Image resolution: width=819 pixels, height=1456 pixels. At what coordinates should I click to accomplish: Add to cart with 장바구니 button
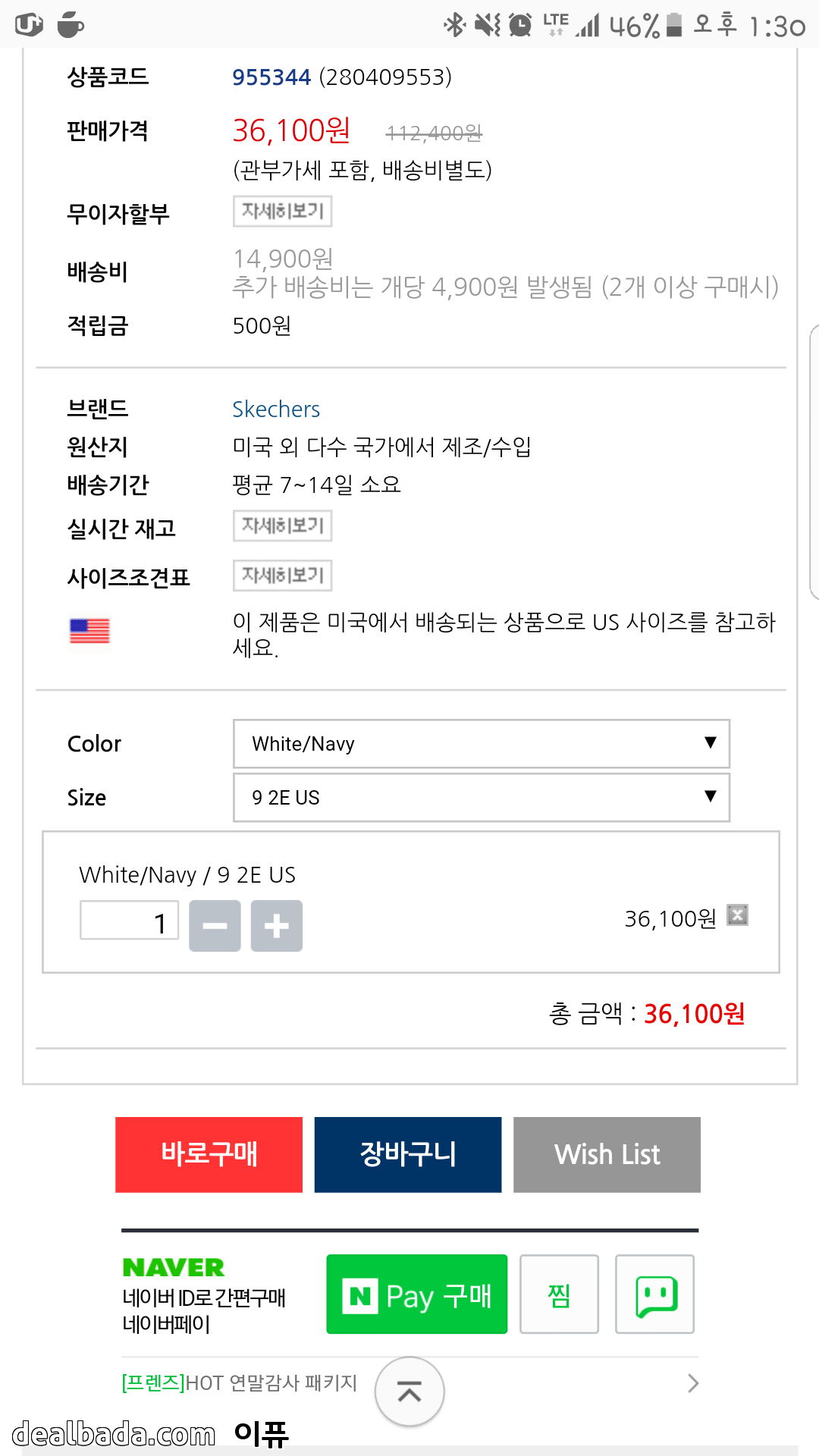coord(408,1154)
